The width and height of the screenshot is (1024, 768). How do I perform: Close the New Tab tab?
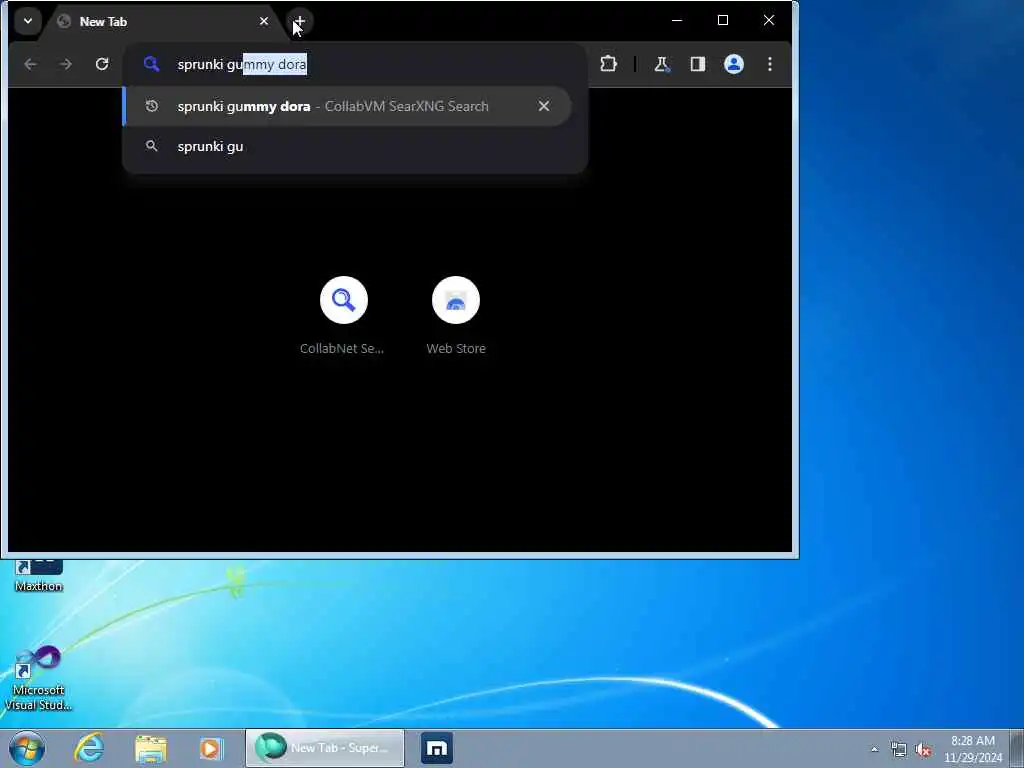[x=264, y=22]
